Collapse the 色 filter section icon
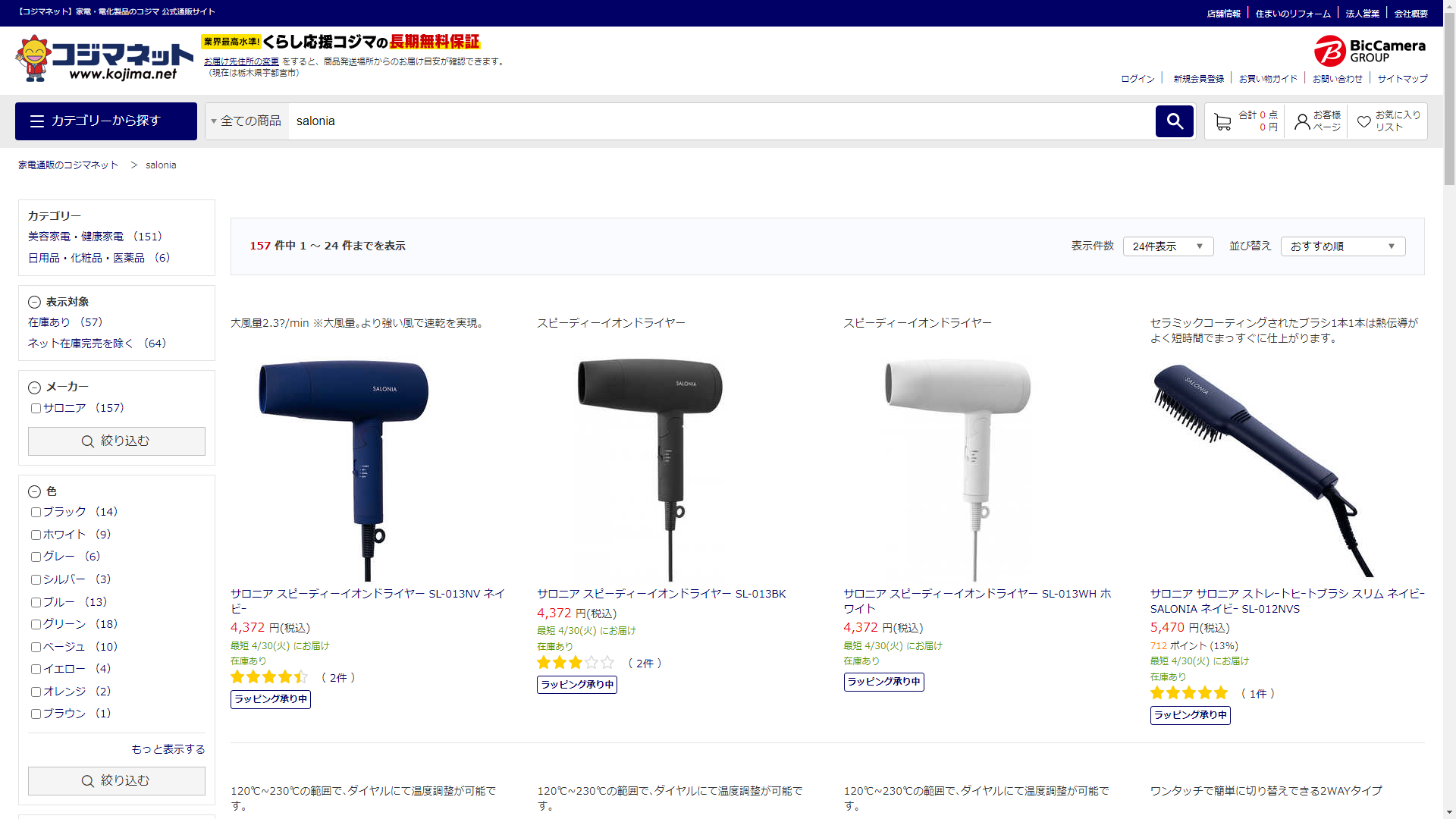 click(34, 491)
